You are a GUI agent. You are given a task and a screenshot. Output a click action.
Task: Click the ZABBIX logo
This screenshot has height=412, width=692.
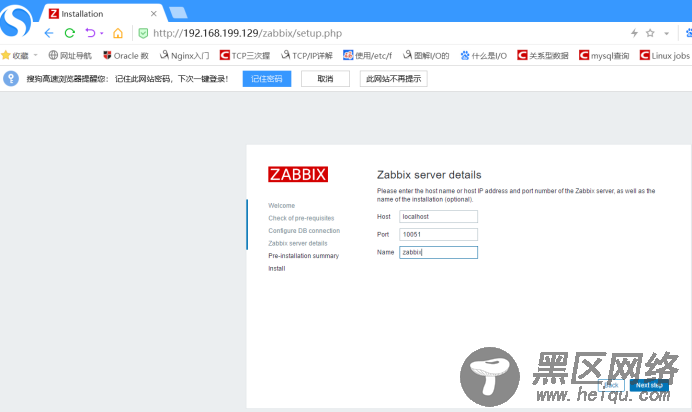click(298, 174)
